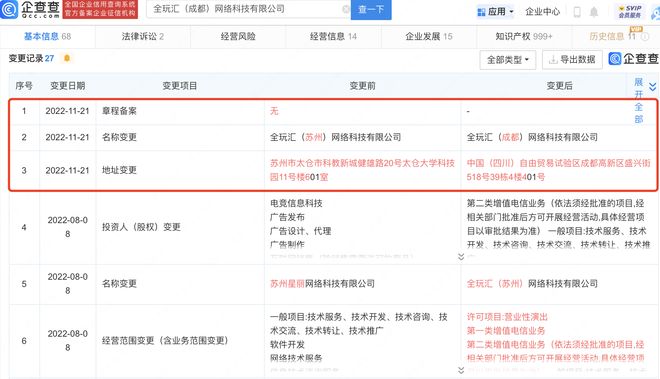
Task: Open notifications bell in the header
Action: click(594, 12)
